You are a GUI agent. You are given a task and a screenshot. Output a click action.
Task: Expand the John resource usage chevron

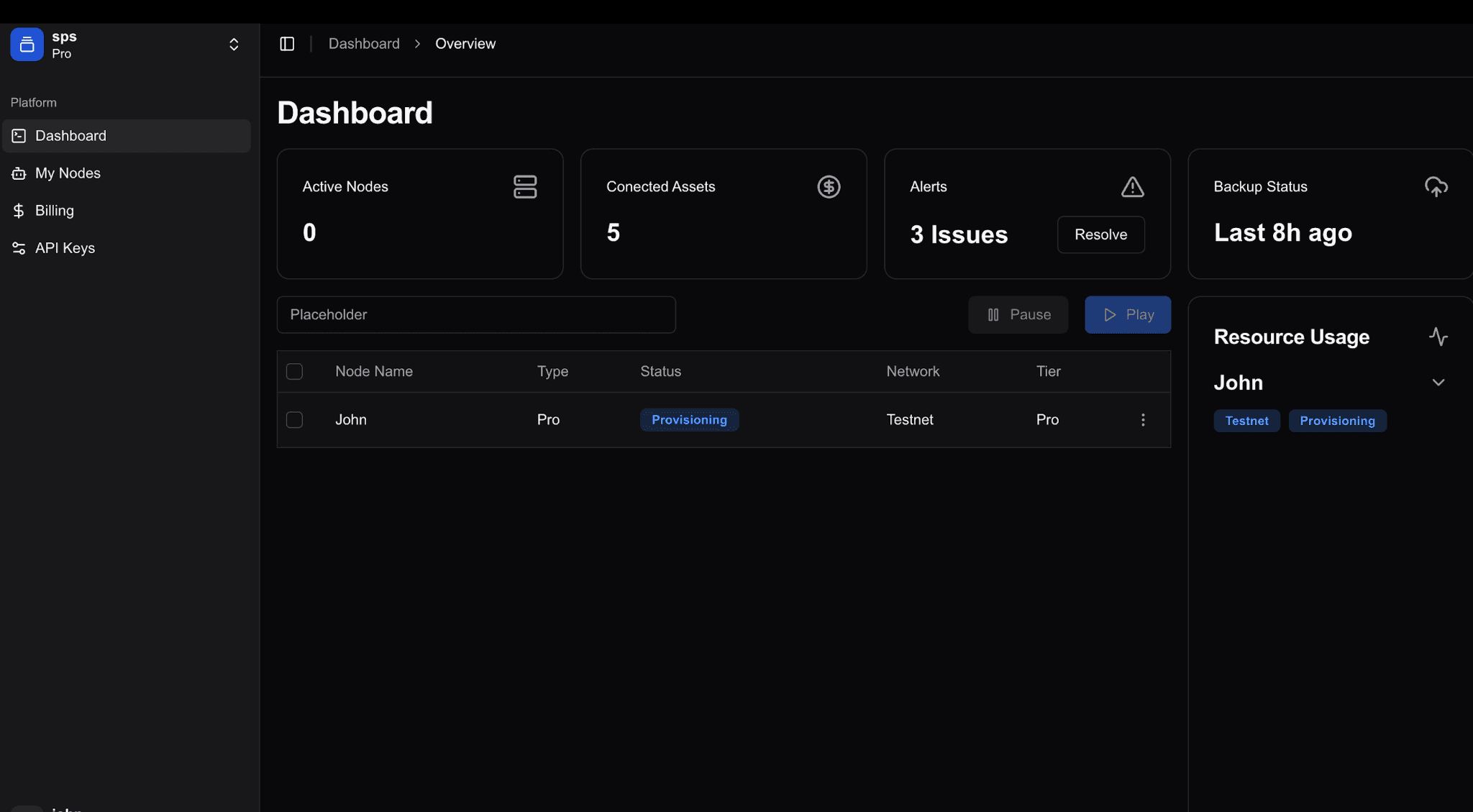(x=1438, y=383)
